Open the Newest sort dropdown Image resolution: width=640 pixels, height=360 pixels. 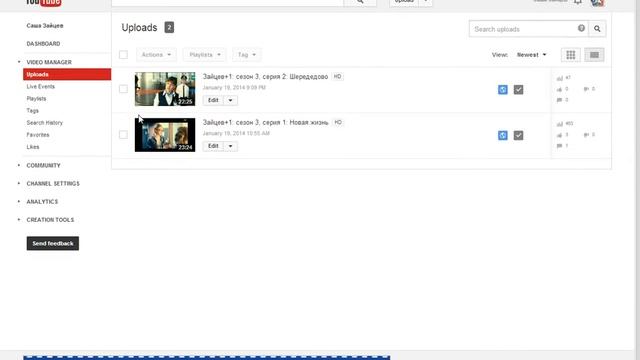click(x=531, y=55)
